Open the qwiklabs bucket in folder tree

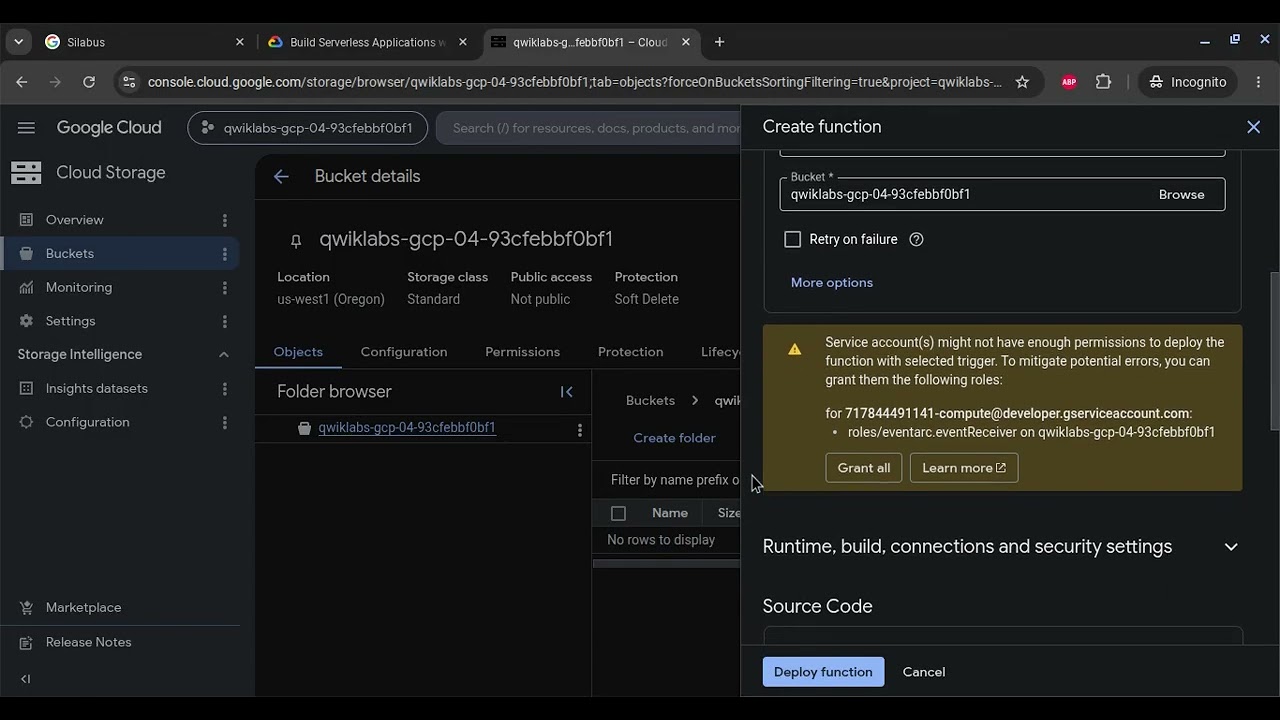(x=407, y=428)
